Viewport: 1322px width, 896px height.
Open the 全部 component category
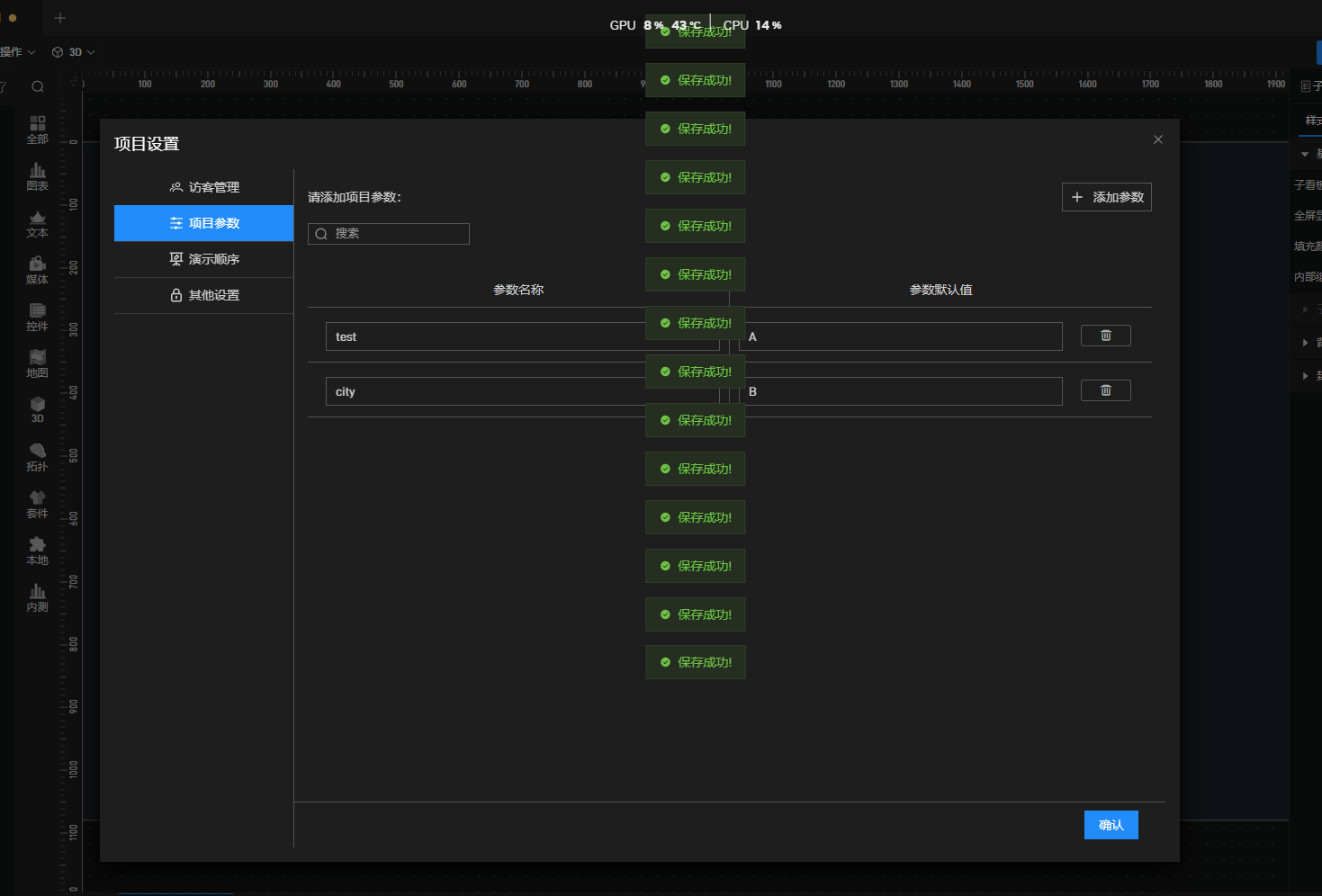pyautogui.click(x=37, y=129)
